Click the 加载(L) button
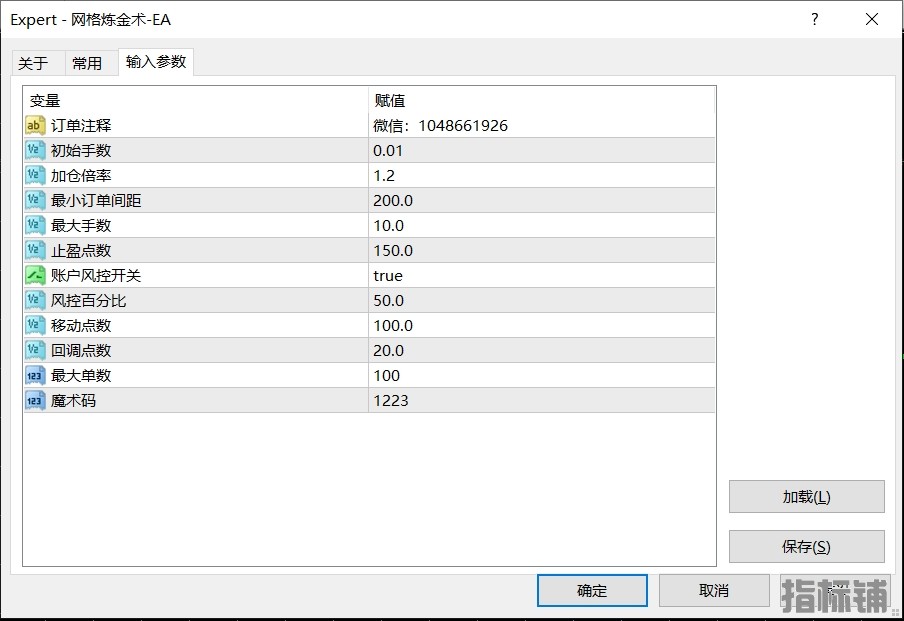This screenshot has height=621, width=904. tap(807, 496)
